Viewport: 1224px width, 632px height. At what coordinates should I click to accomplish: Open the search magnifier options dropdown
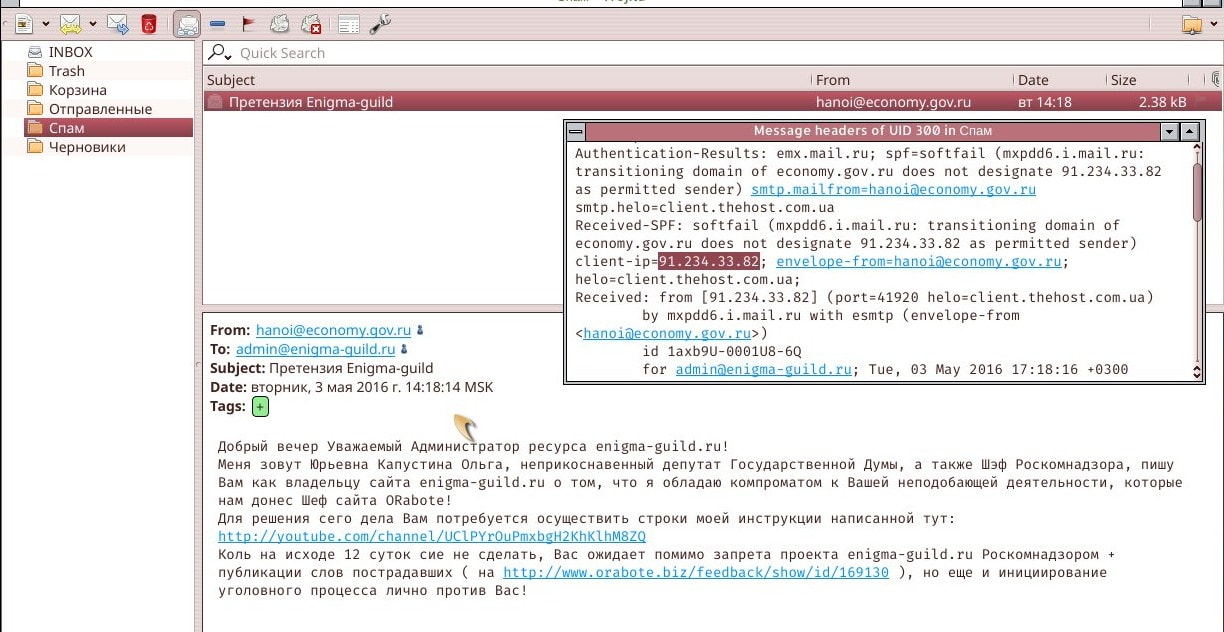point(219,53)
